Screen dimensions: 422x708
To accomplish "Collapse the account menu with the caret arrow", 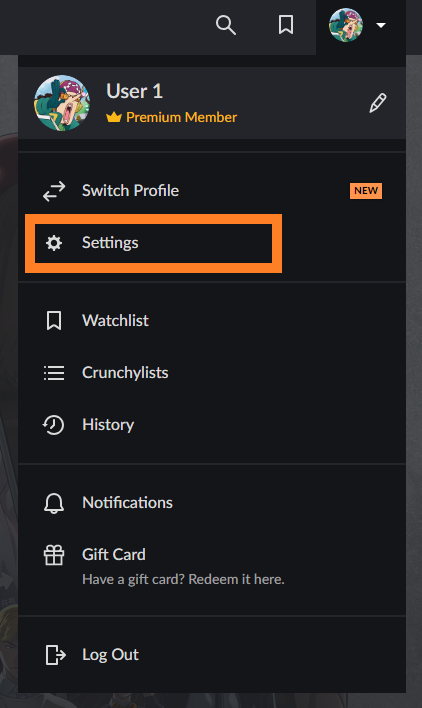I will [x=381, y=25].
